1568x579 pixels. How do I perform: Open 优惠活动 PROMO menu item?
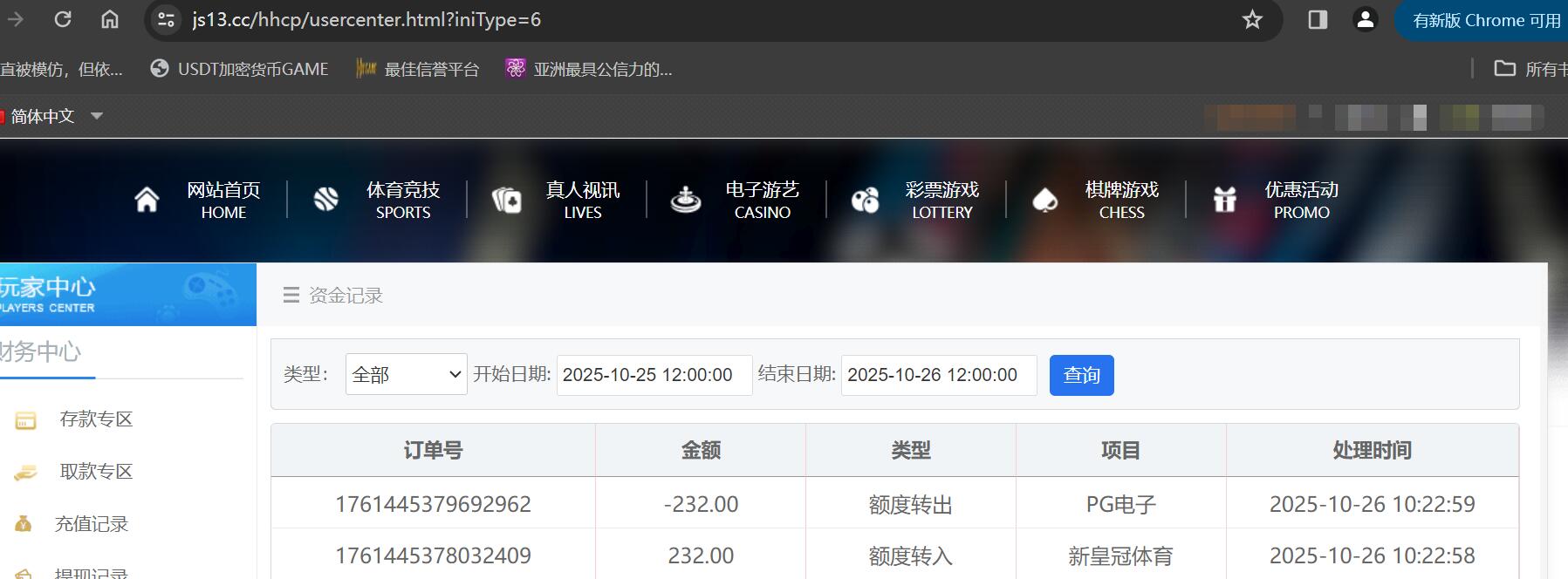point(1302,200)
